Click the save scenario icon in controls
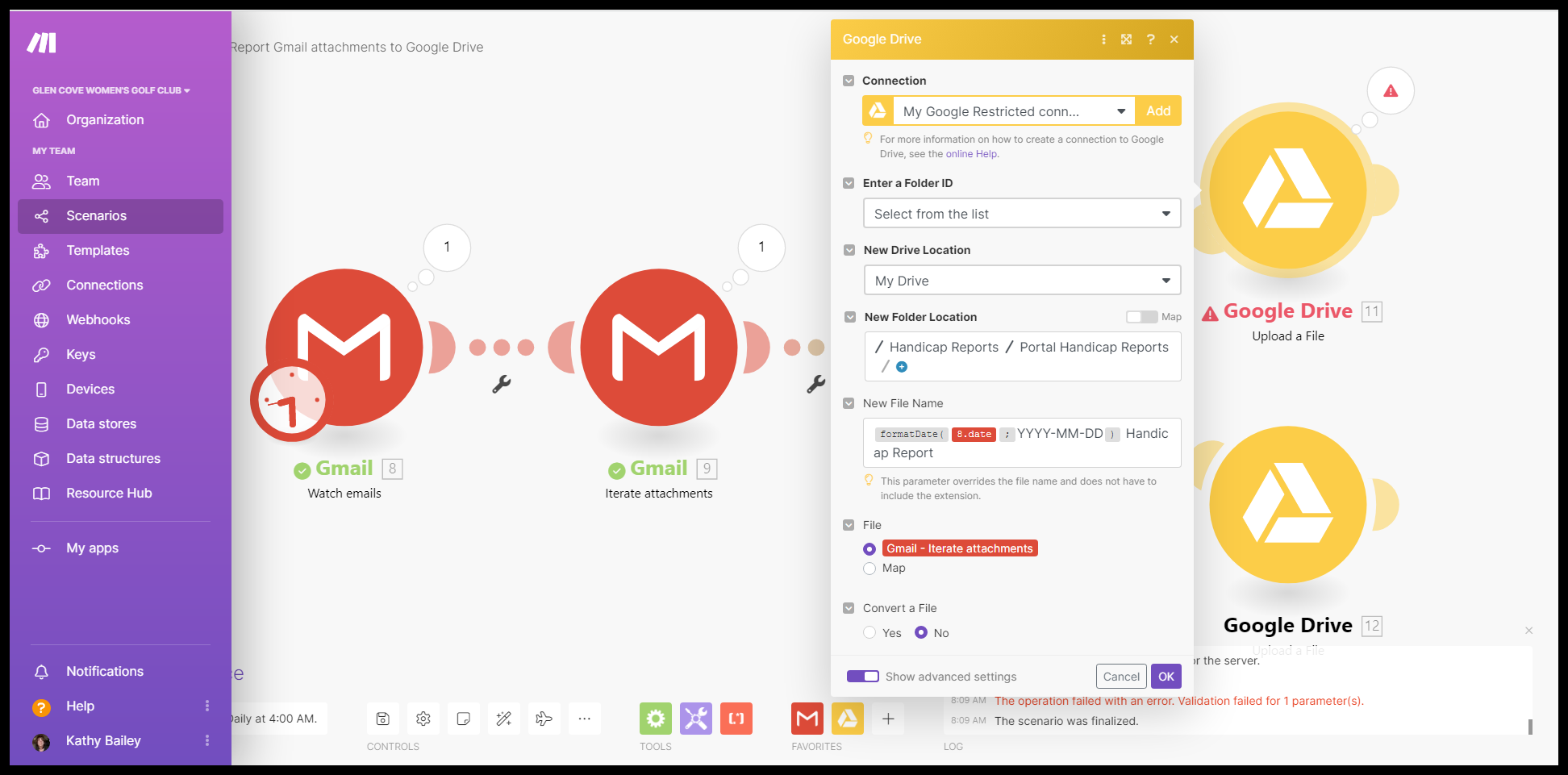This screenshot has height=775, width=1568. [x=383, y=719]
